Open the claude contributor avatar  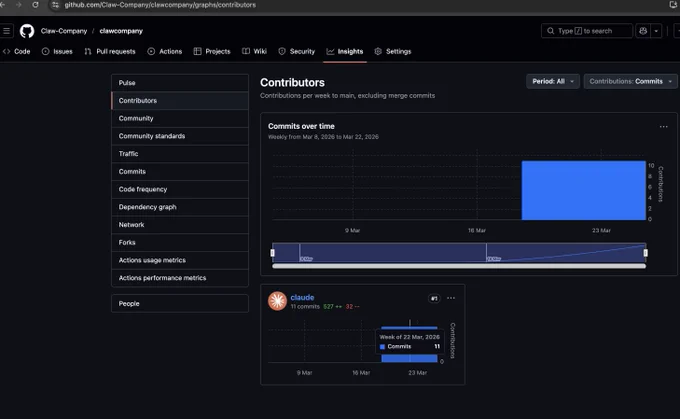pyautogui.click(x=277, y=301)
